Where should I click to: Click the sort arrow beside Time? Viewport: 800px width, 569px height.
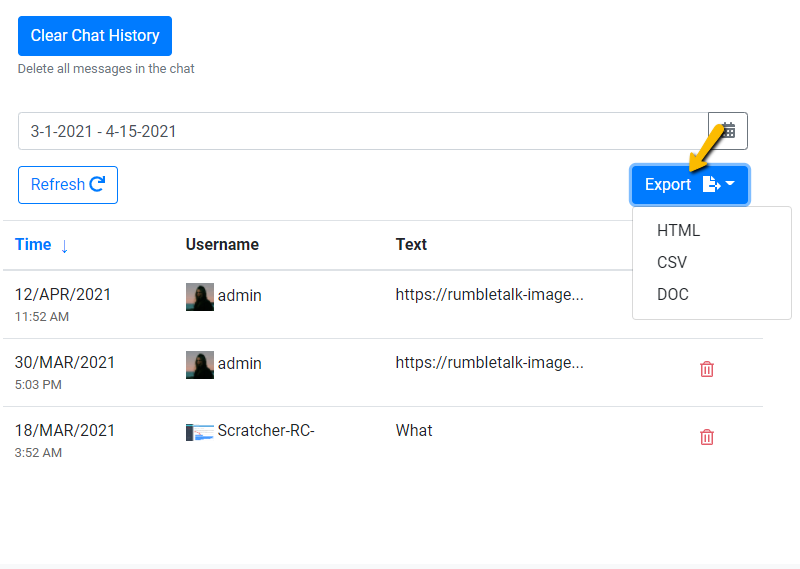pos(65,246)
